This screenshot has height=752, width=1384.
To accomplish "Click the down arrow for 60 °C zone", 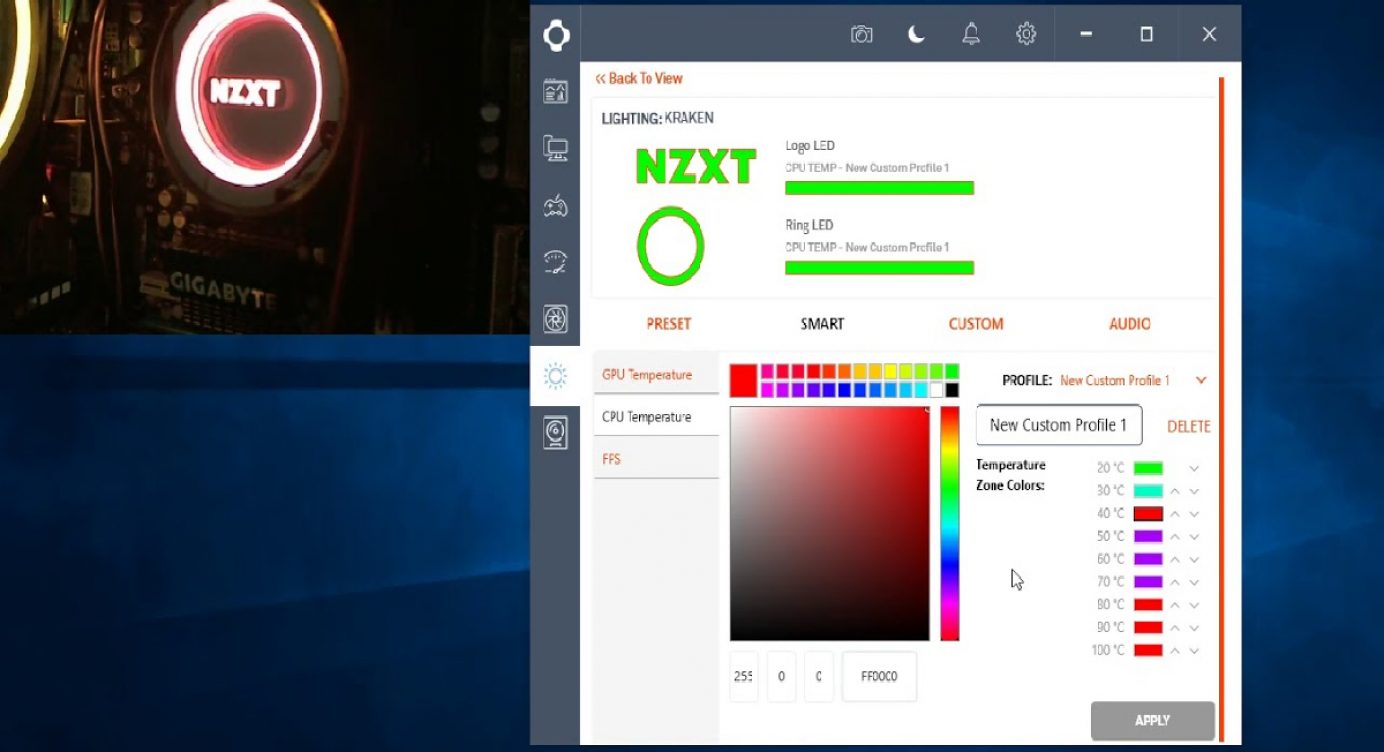I will click(x=1194, y=559).
